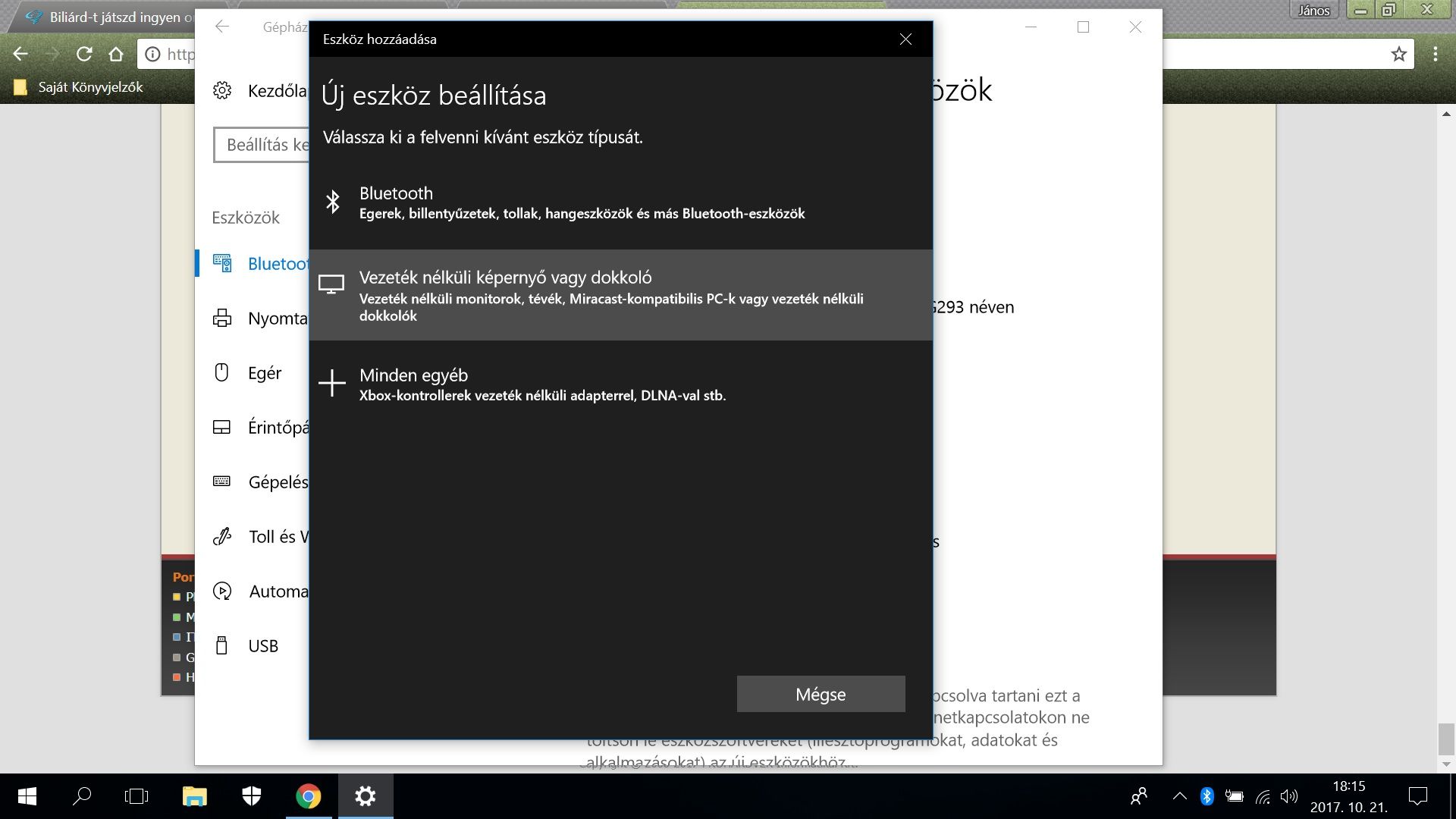This screenshot has height=819, width=1456.
Task: Open the USB settings page
Action: point(262,646)
